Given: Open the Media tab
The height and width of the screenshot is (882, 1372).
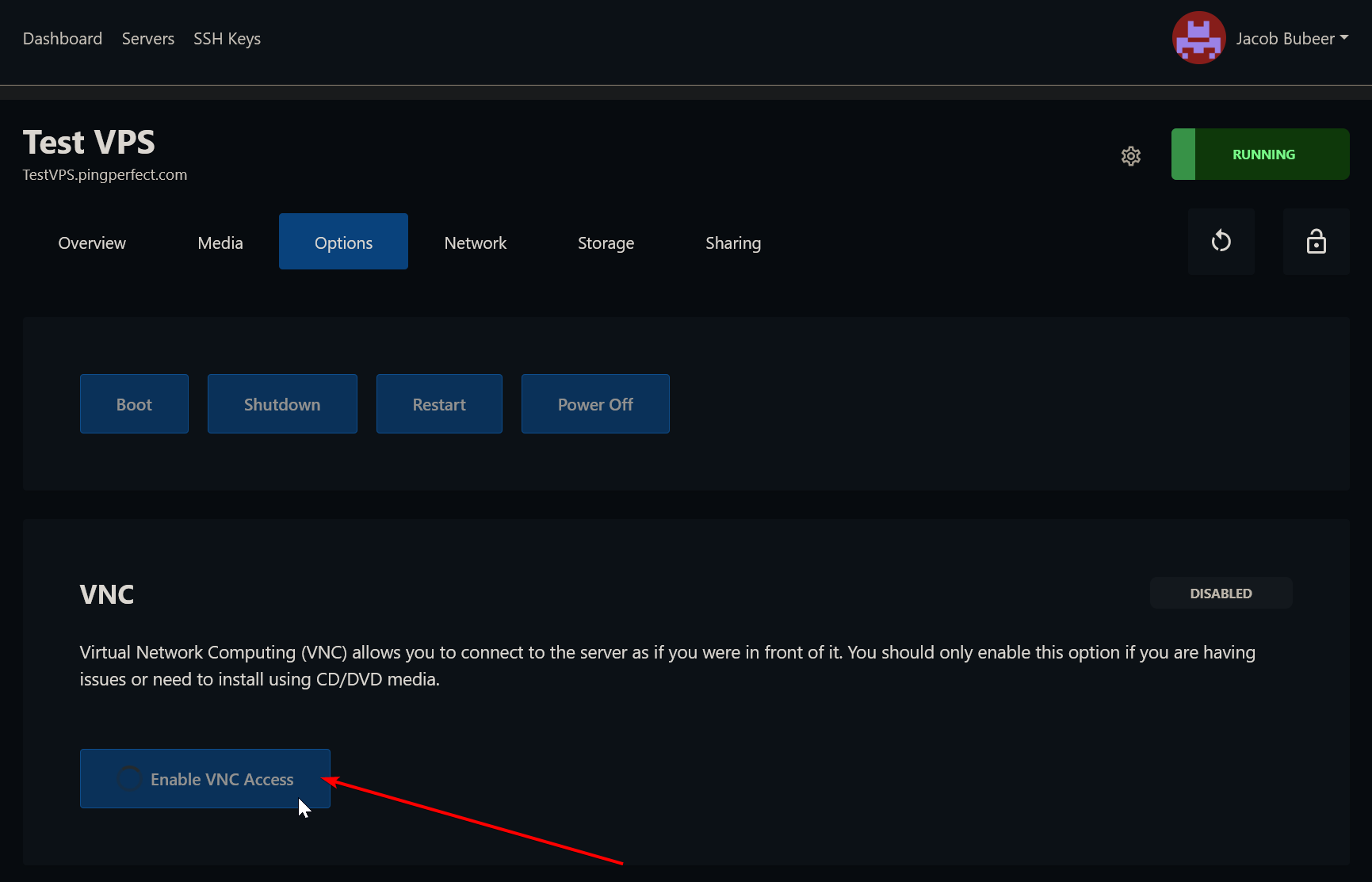Looking at the screenshot, I should [220, 242].
